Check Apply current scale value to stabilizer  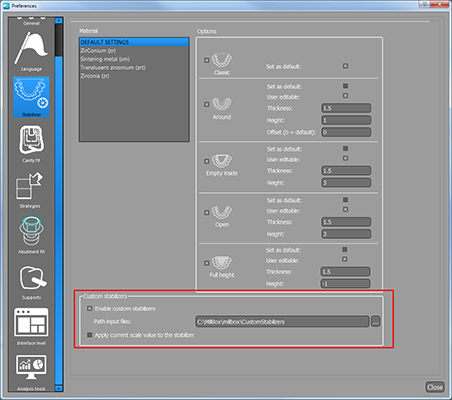89,335
